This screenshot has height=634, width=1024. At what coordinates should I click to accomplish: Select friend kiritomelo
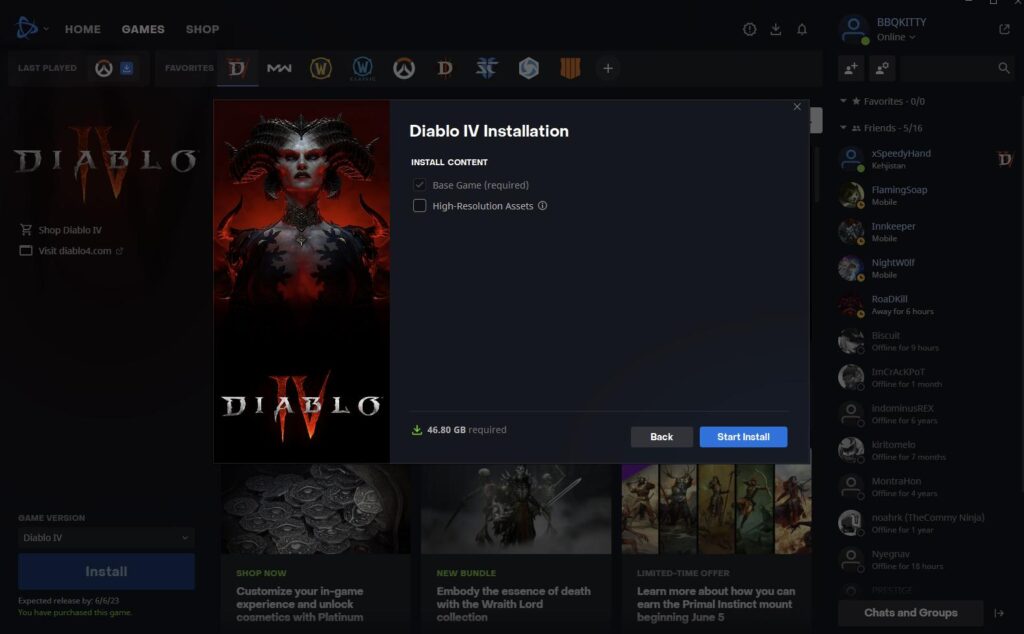pyautogui.click(x=924, y=451)
